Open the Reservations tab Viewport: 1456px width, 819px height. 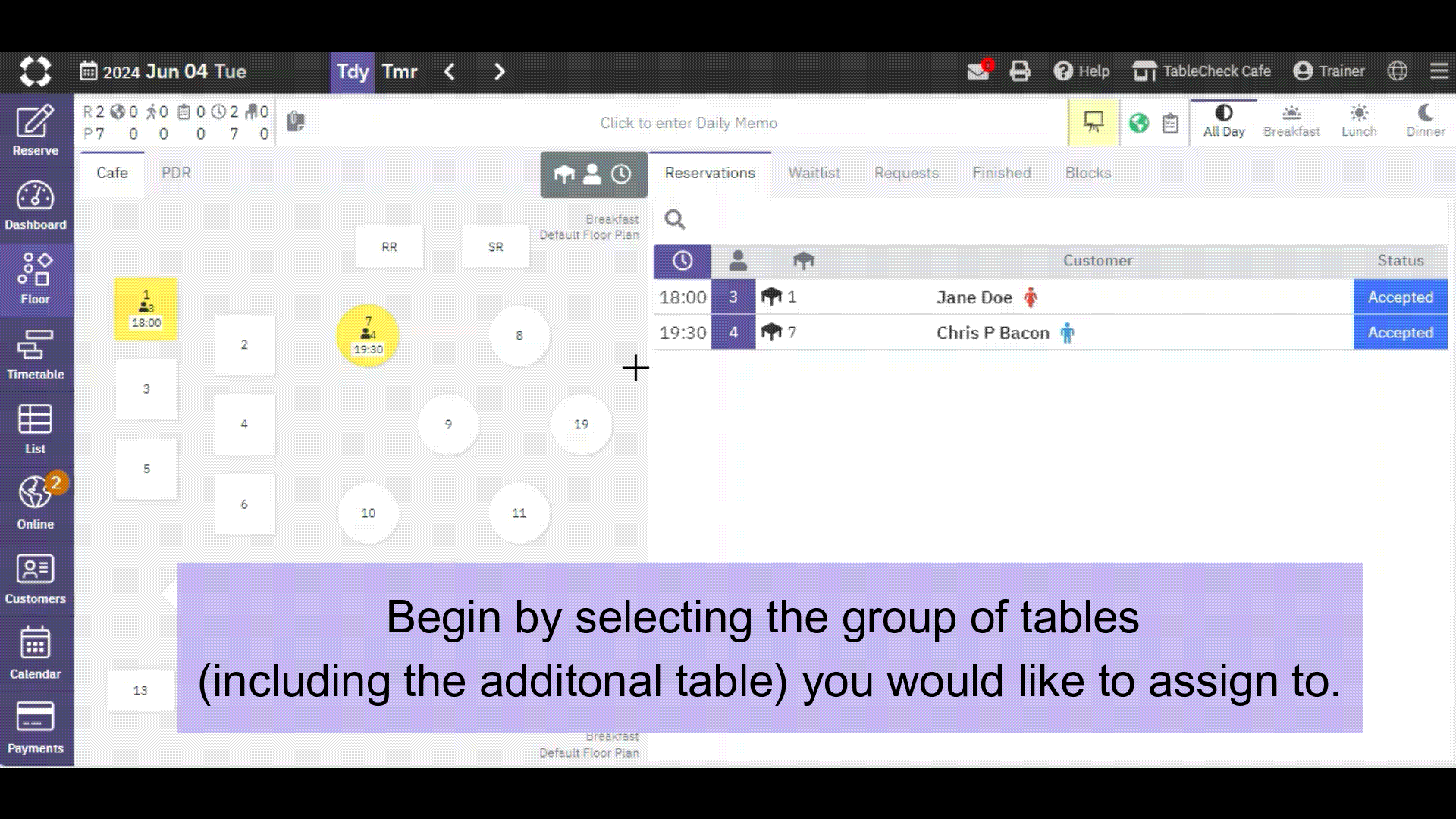pos(710,173)
